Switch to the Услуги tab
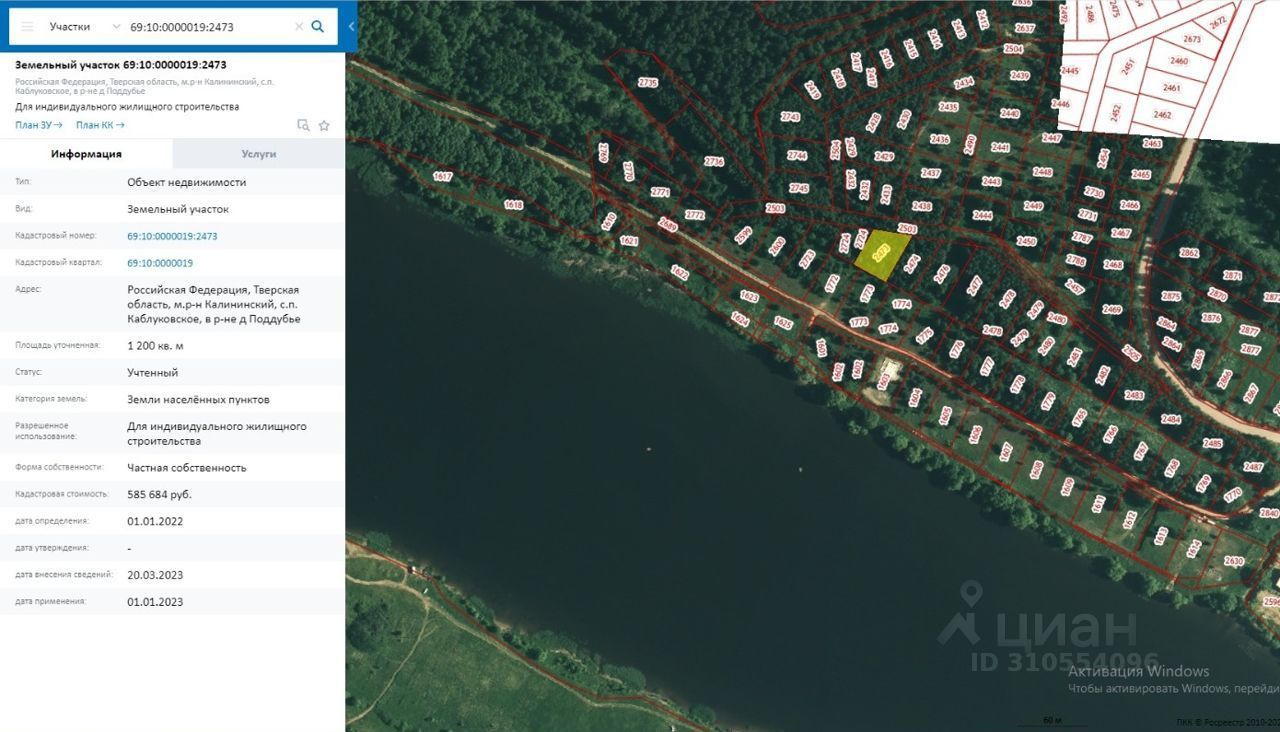Viewport: 1280px width, 732px height. click(258, 154)
